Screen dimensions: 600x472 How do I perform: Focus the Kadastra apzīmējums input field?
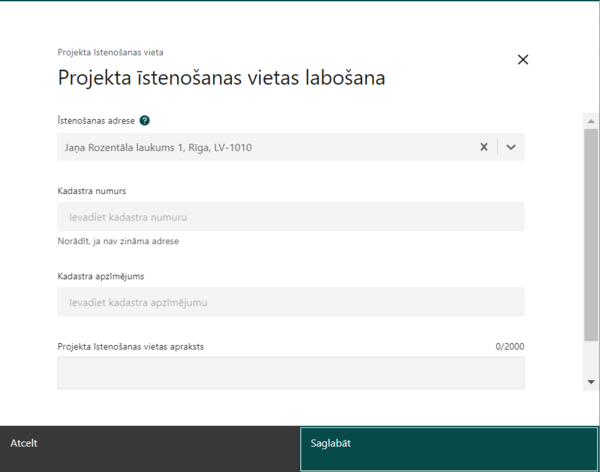pos(291,302)
